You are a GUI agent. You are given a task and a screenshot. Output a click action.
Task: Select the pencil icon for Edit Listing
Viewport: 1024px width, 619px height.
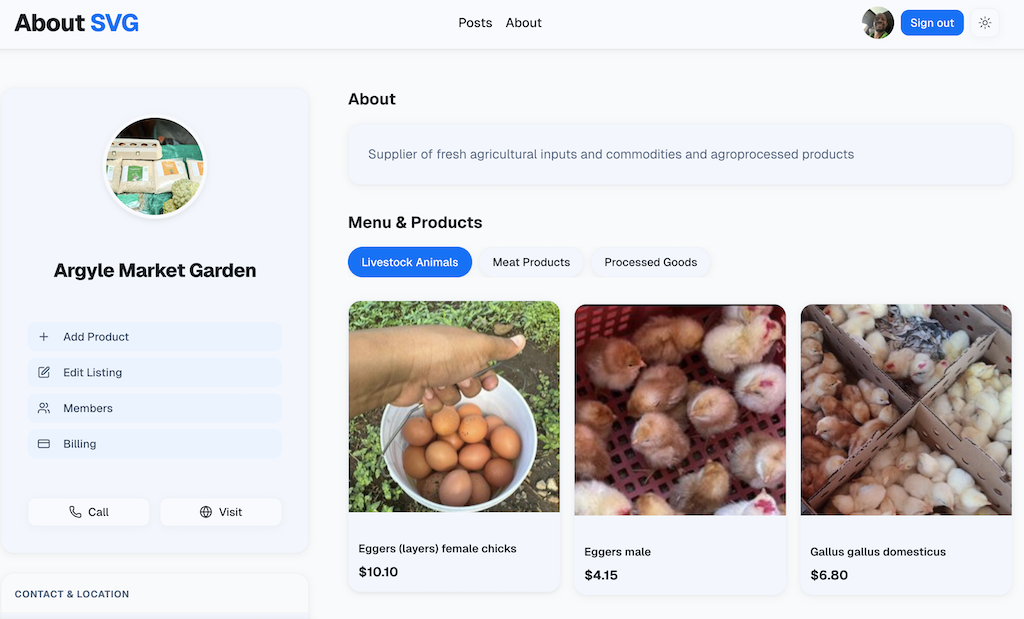pyautogui.click(x=43, y=372)
